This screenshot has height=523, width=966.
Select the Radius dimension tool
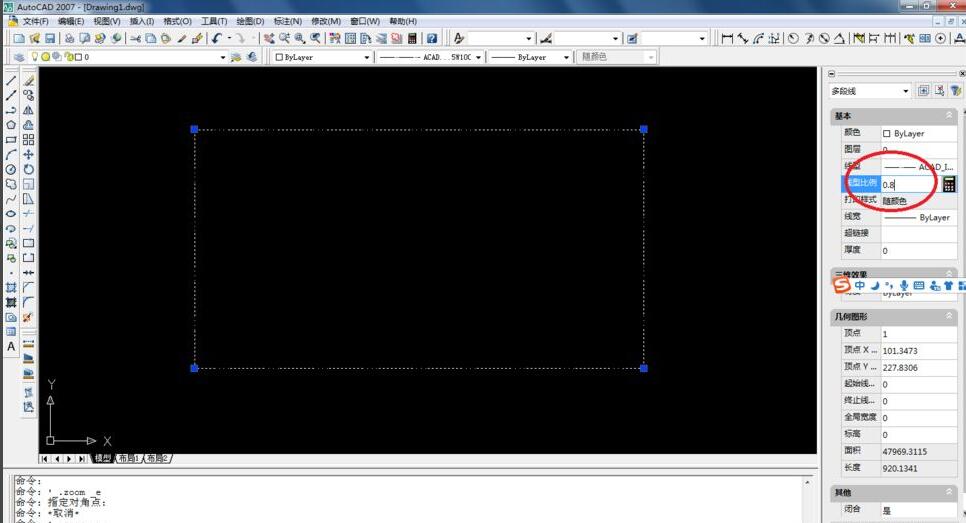coord(794,38)
